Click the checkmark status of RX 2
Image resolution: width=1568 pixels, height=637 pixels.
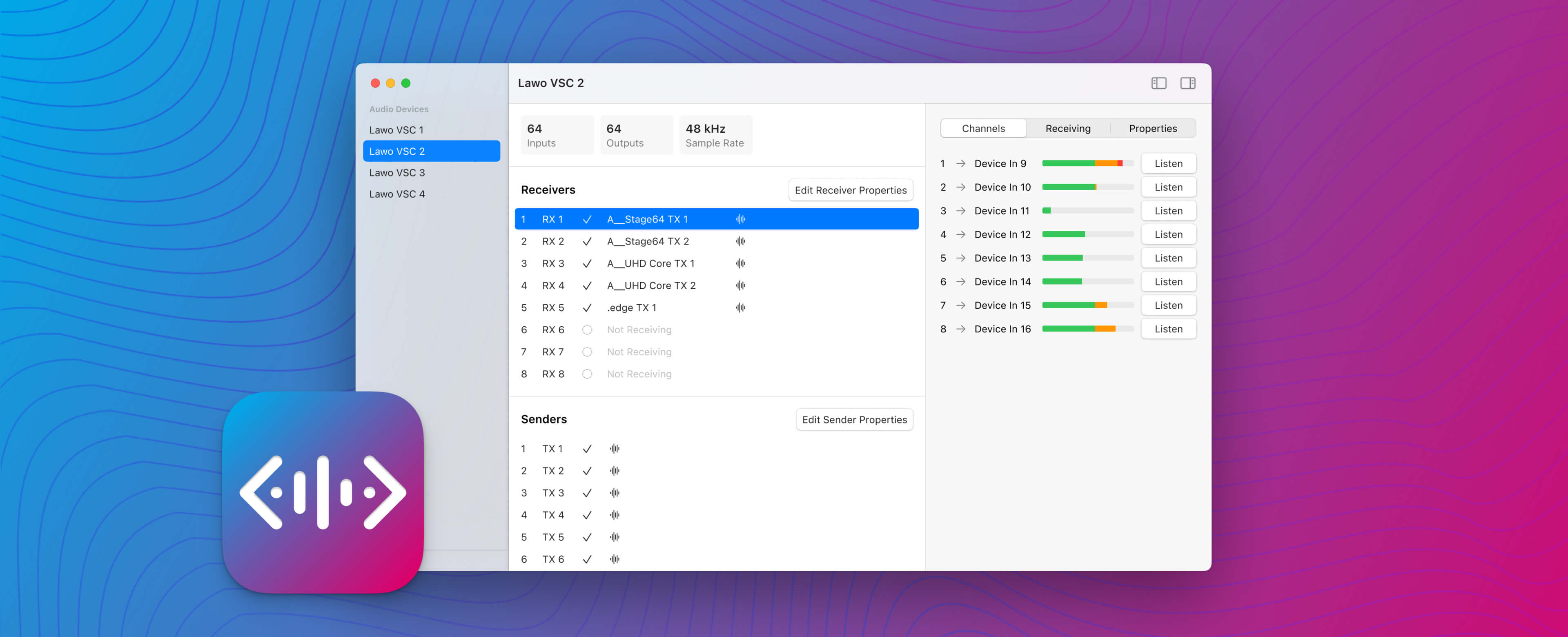[x=587, y=241]
